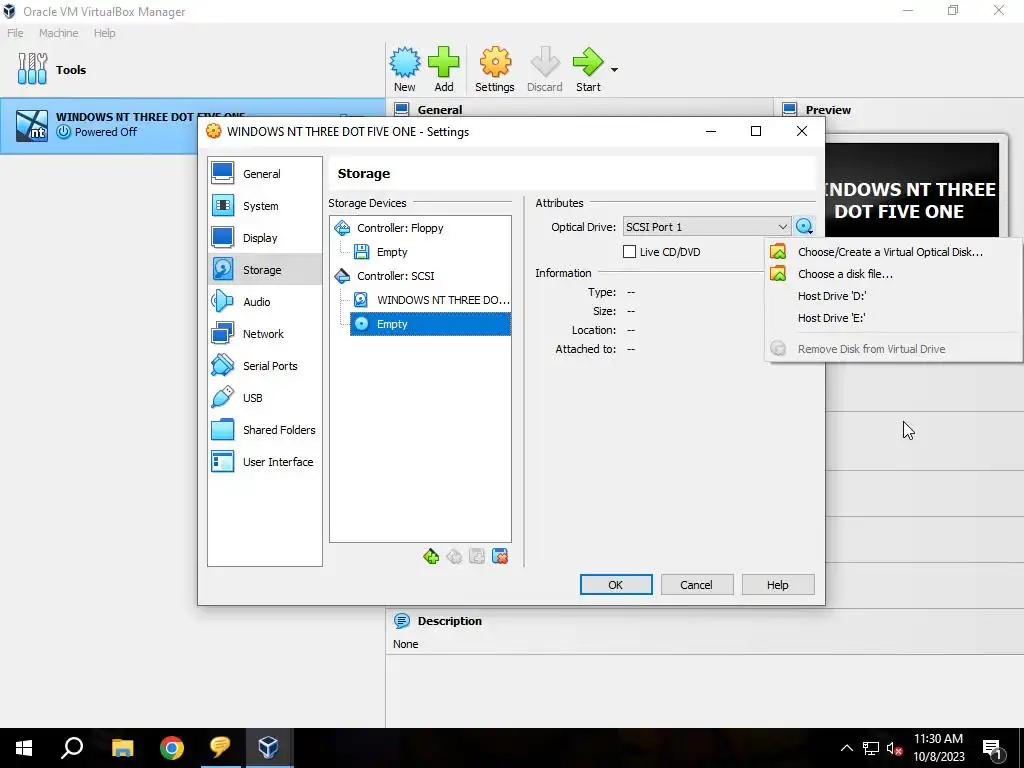
Task: Open the Help menu in VirtualBox Manager
Action: click(x=104, y=33)
